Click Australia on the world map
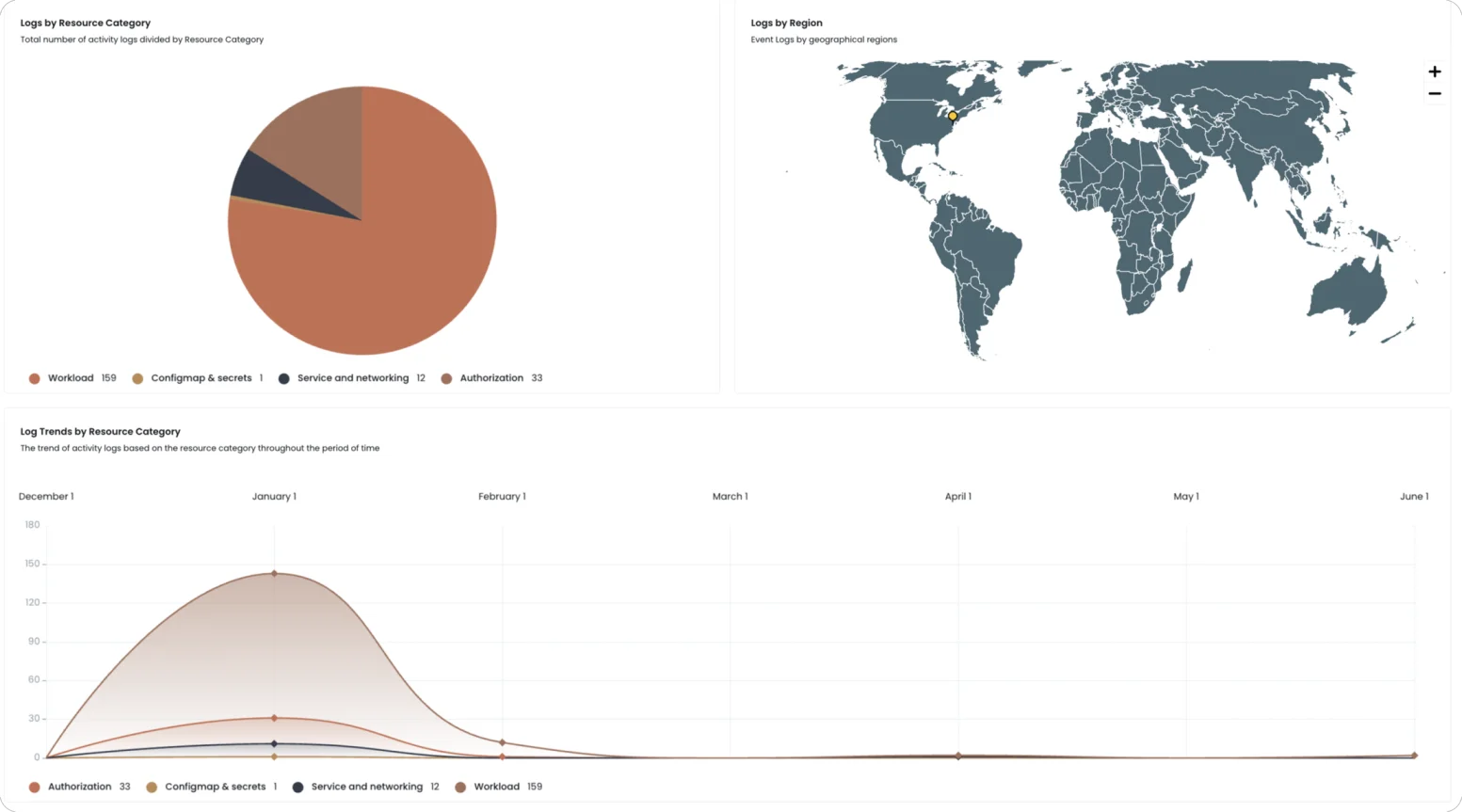 (x=1346, y=292)
